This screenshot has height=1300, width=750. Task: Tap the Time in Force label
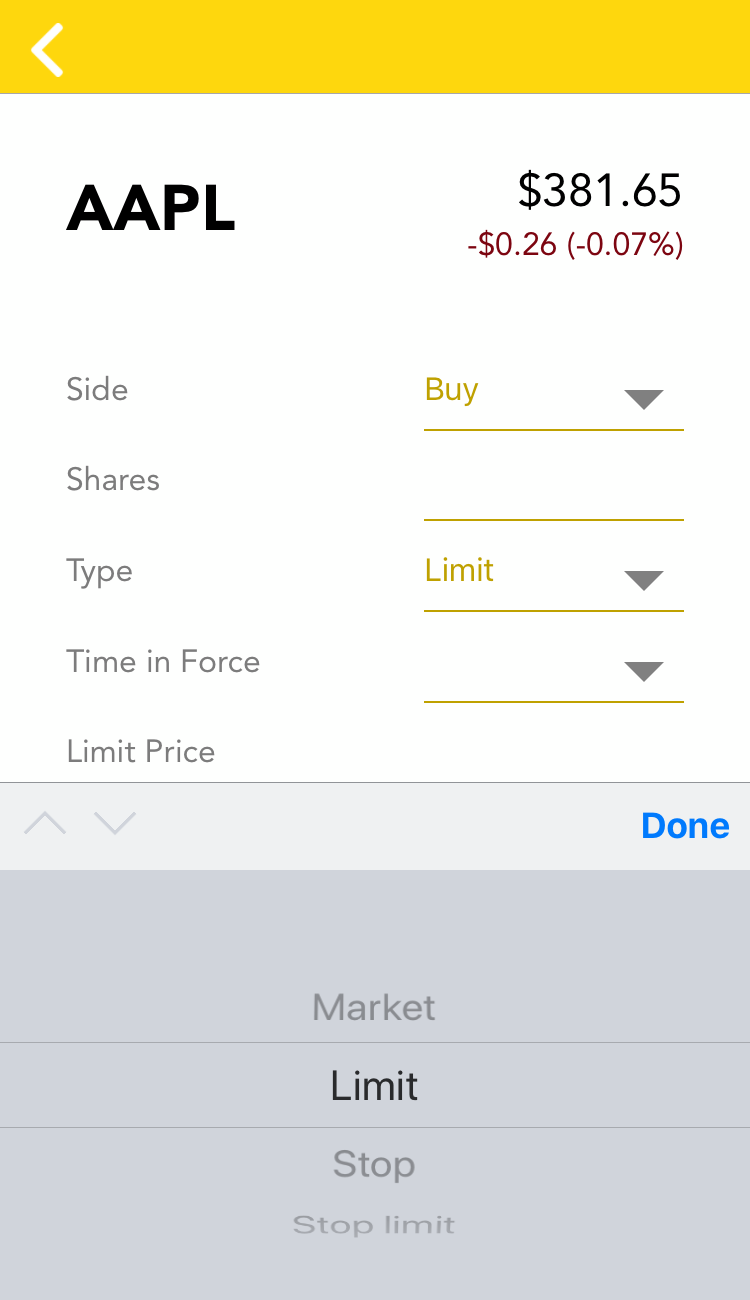pos(163,662)
